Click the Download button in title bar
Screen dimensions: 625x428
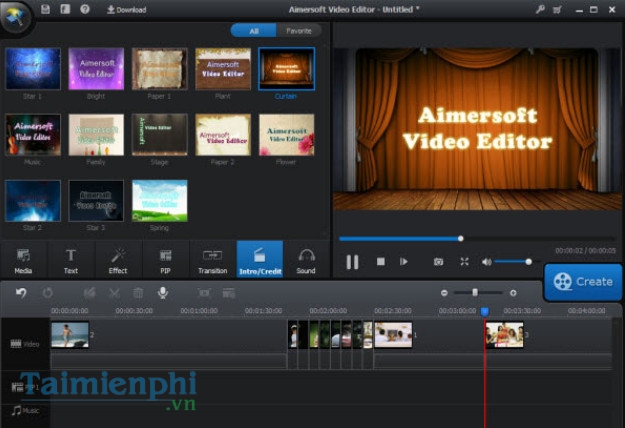(x=126, y=10)
